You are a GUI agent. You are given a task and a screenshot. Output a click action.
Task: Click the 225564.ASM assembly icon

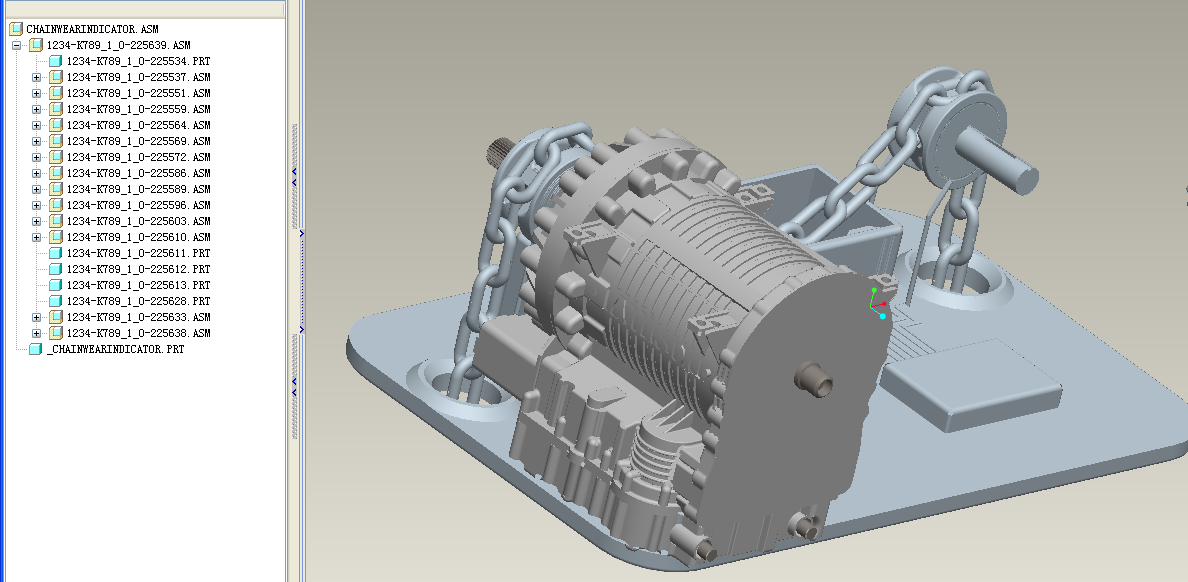coord(55,125)
